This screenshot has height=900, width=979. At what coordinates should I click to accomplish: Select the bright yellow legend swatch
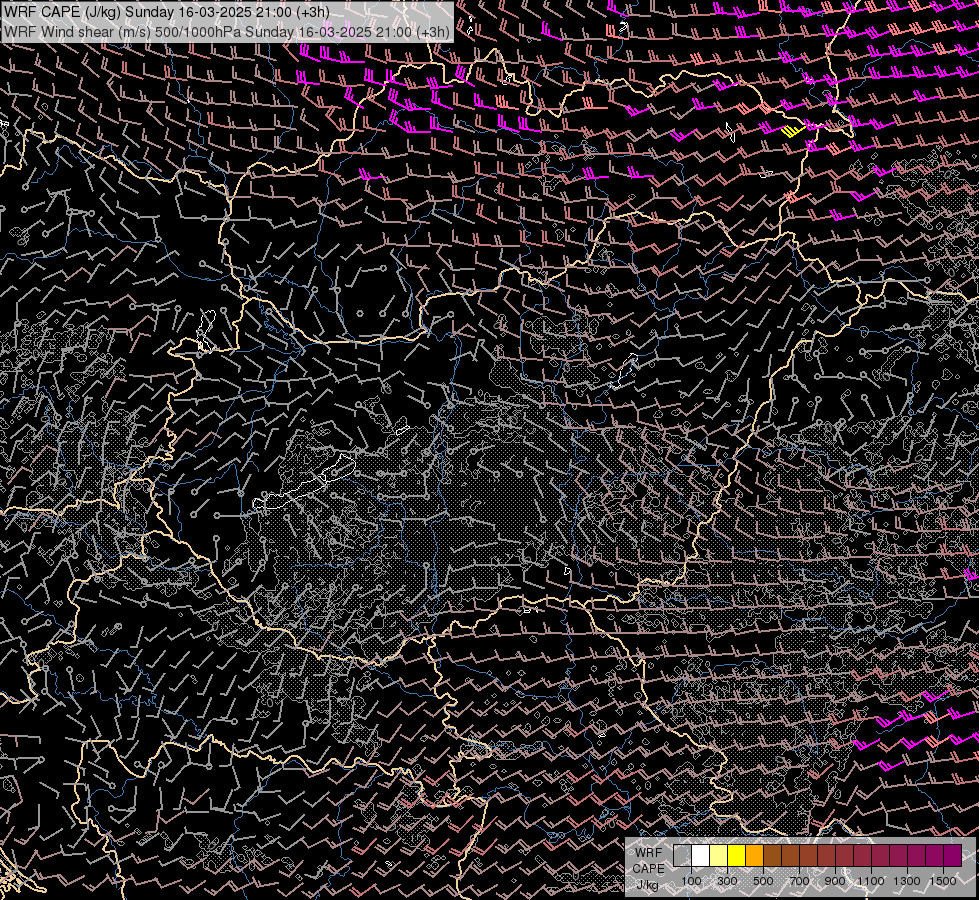click(x=737, y=855)
